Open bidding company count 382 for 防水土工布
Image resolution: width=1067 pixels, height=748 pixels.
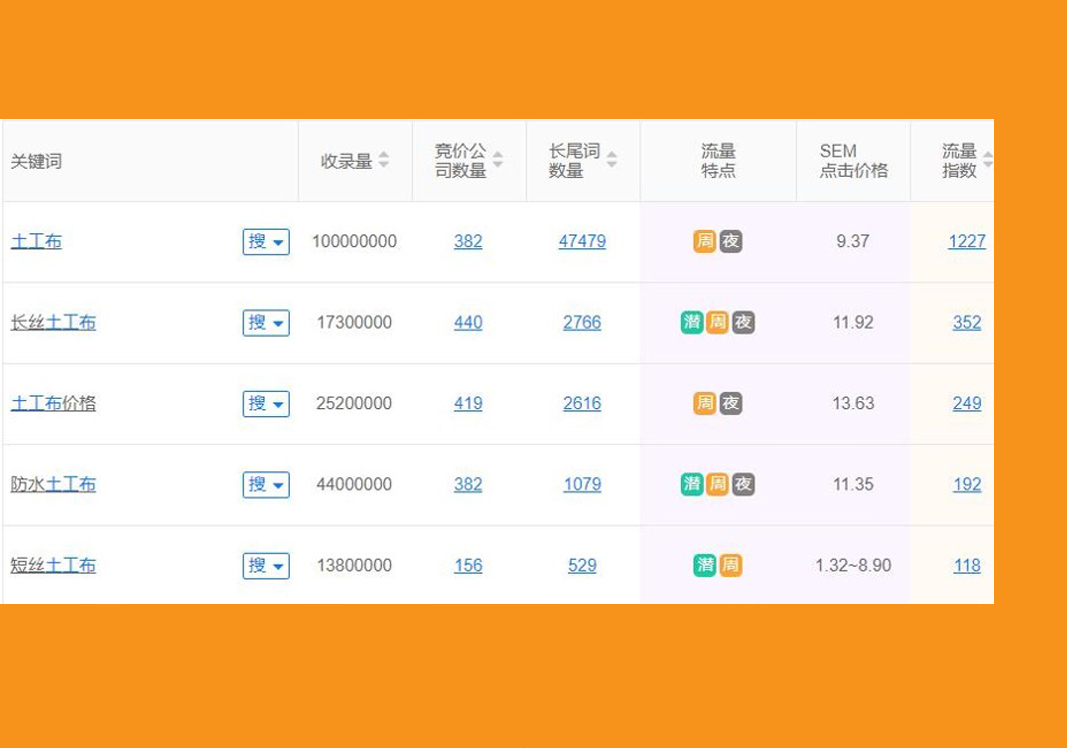[x=468, y=484]
